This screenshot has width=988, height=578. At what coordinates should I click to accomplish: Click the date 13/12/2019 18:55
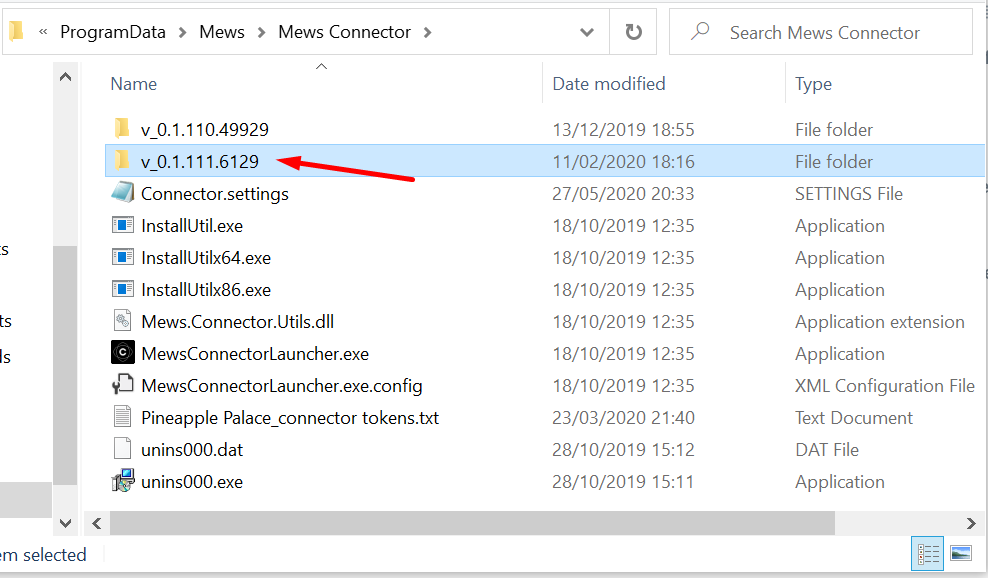tap(623, 130)
